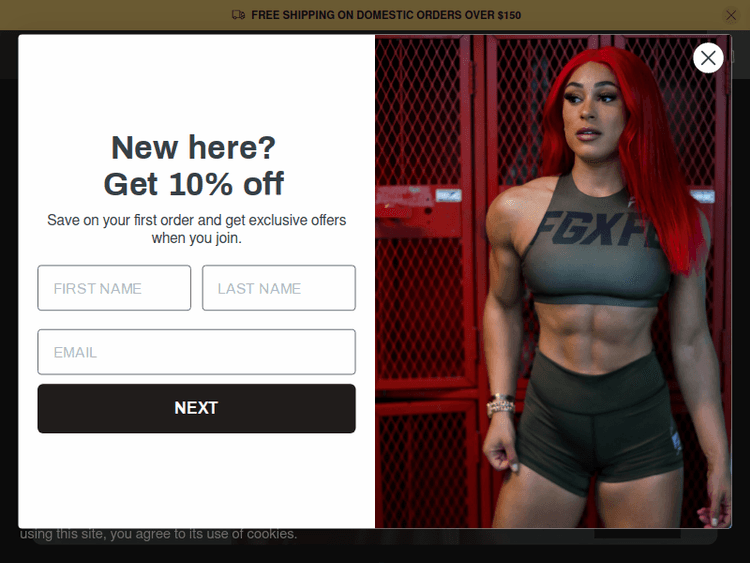Focus the FIRST NAME field

114,288
